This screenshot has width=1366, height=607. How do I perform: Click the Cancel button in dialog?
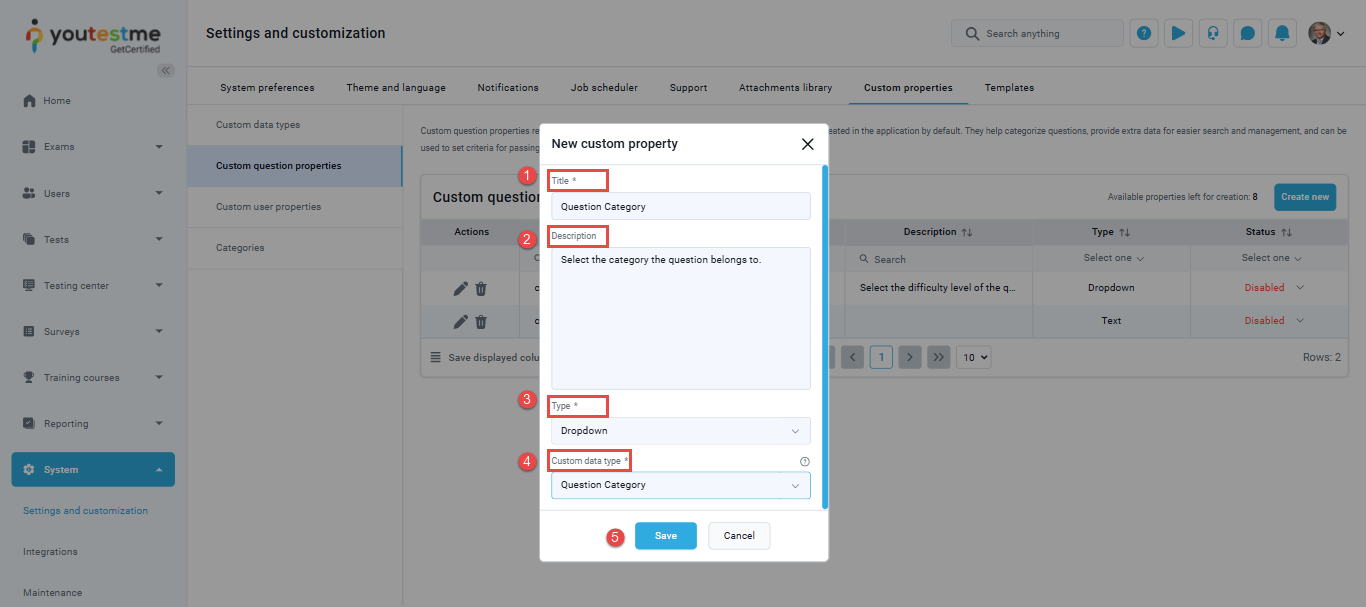tap(739, 536)
